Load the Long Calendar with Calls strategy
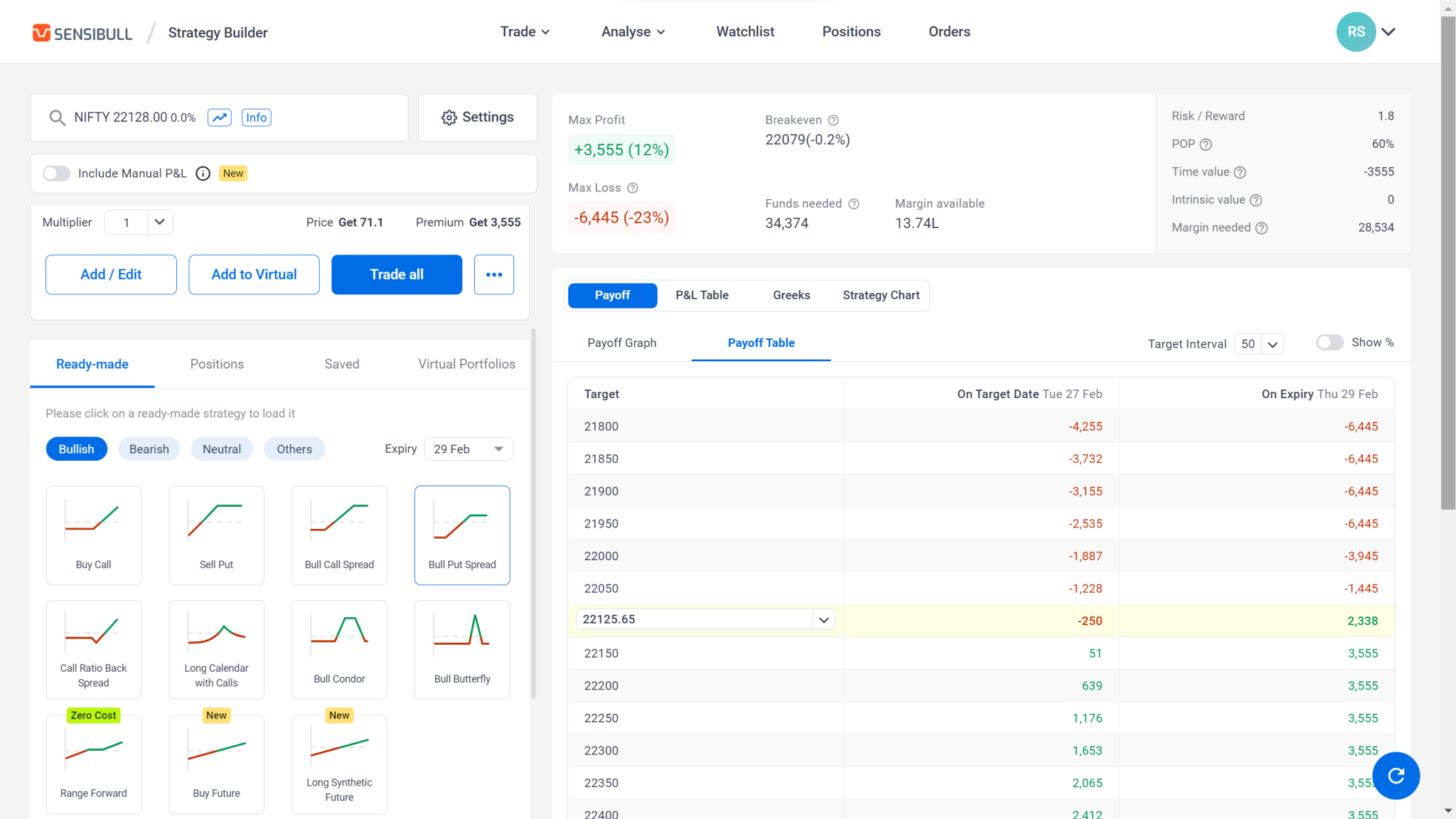The image size is (1456, 819). pyautogui.click(x=216, y=647)
